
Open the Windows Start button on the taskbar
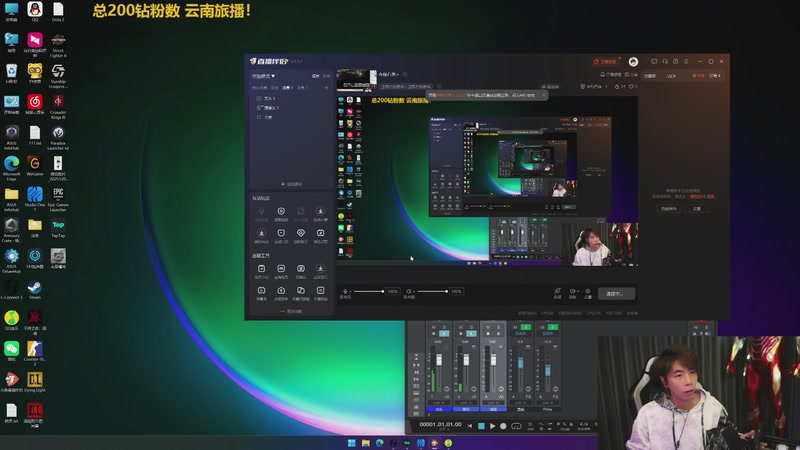[x=352, y=443]
